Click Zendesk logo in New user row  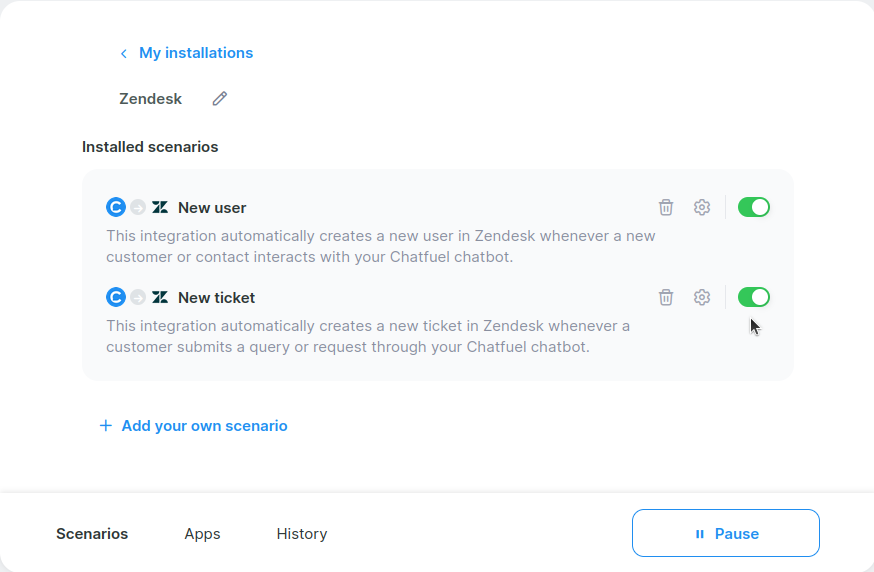point(160,207)
